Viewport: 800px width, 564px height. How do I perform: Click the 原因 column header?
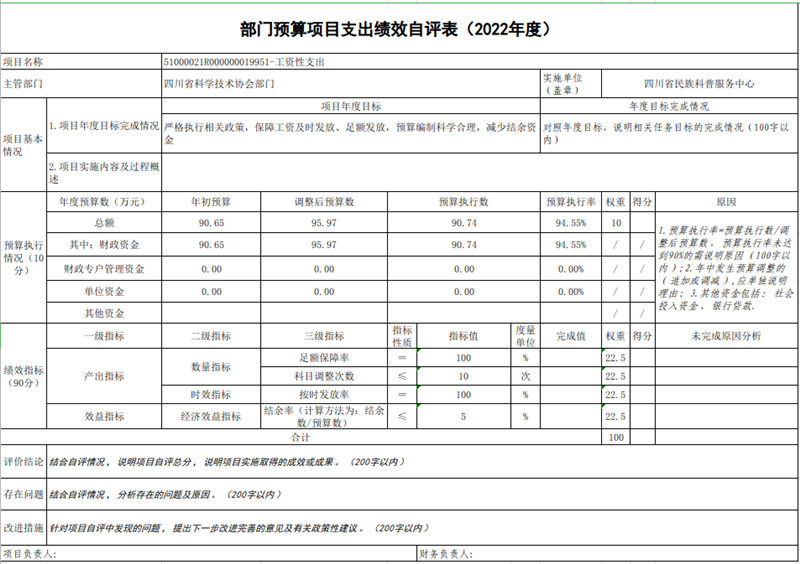[726, 202]
